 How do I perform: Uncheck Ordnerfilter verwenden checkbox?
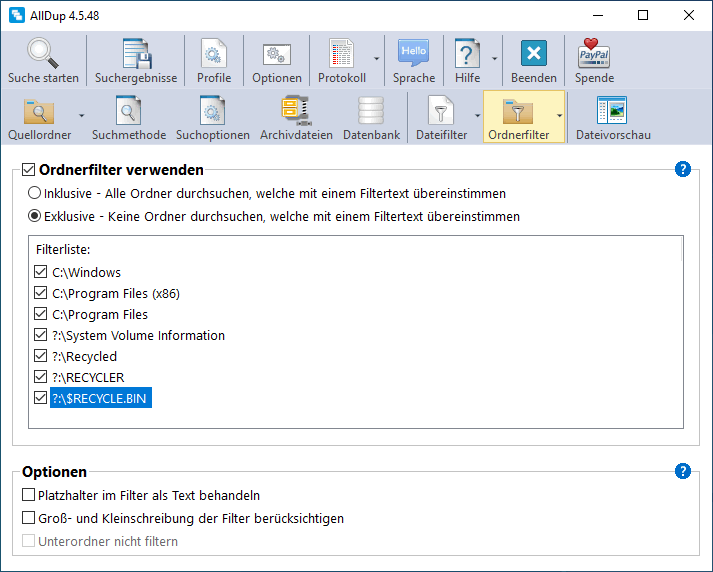pos(28,170)
